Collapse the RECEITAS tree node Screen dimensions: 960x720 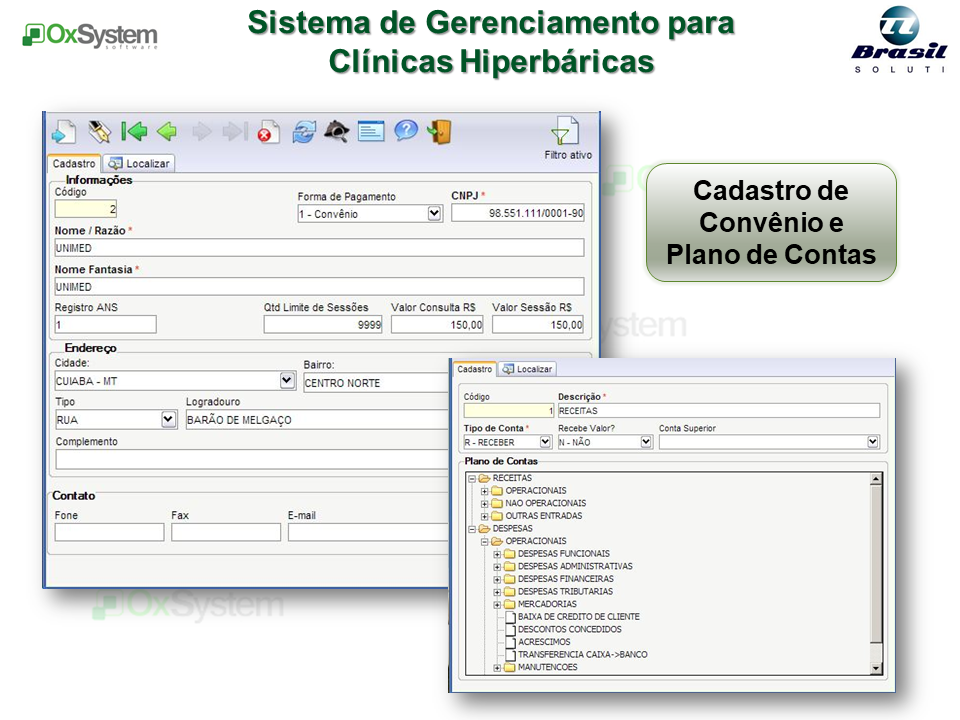472,479
